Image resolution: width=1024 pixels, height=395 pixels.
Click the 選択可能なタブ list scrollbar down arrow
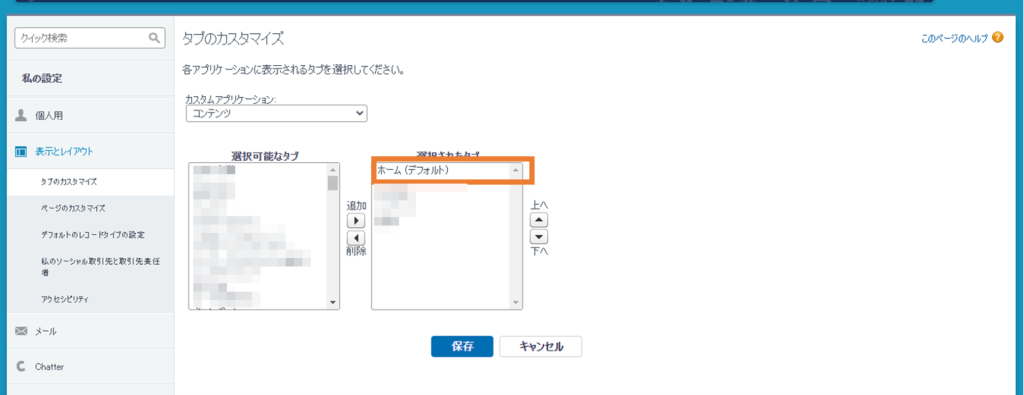point(332,303)
